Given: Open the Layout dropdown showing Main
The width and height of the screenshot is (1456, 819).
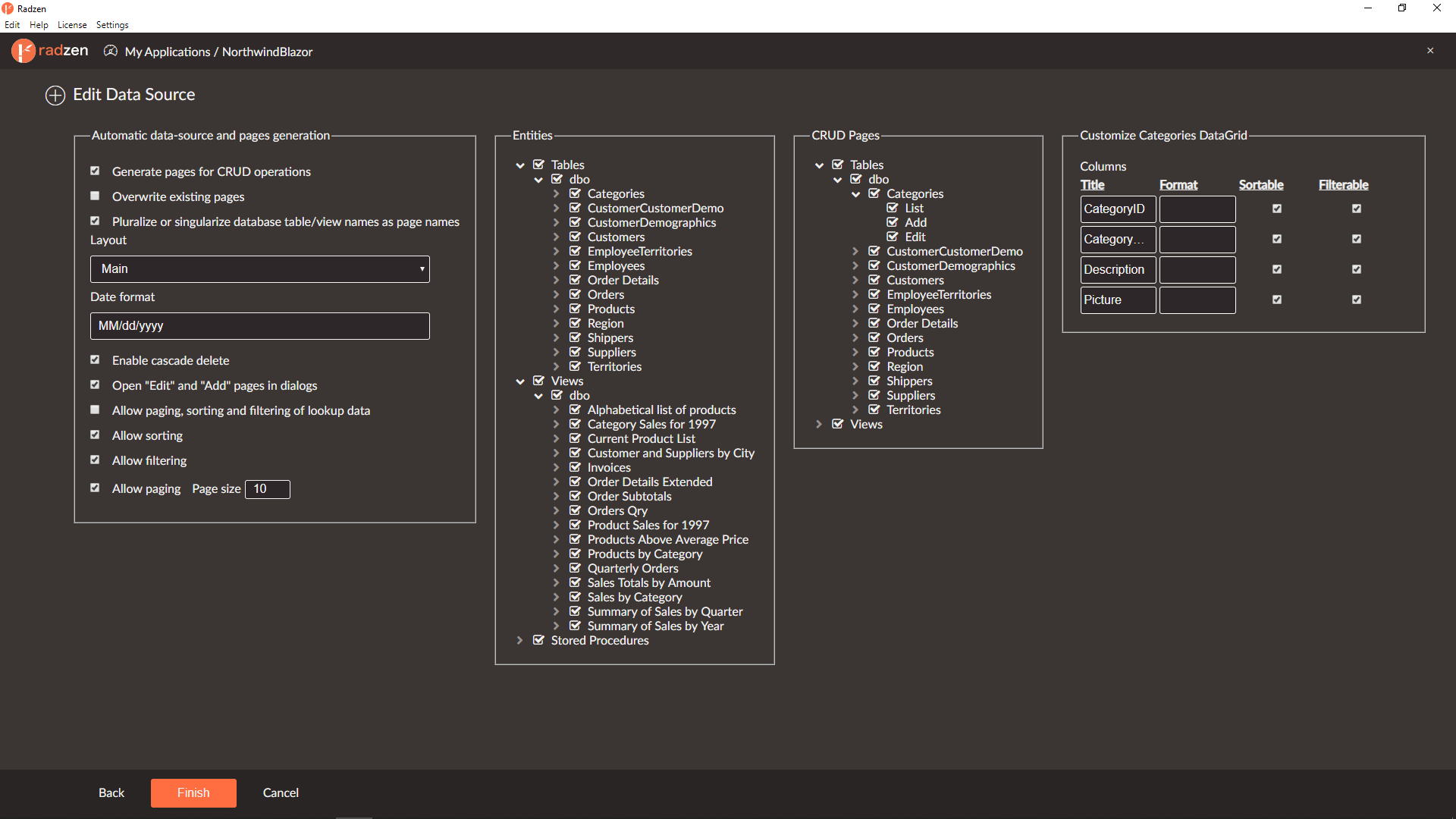Looking at the screenshot, I should click(260, 269).
